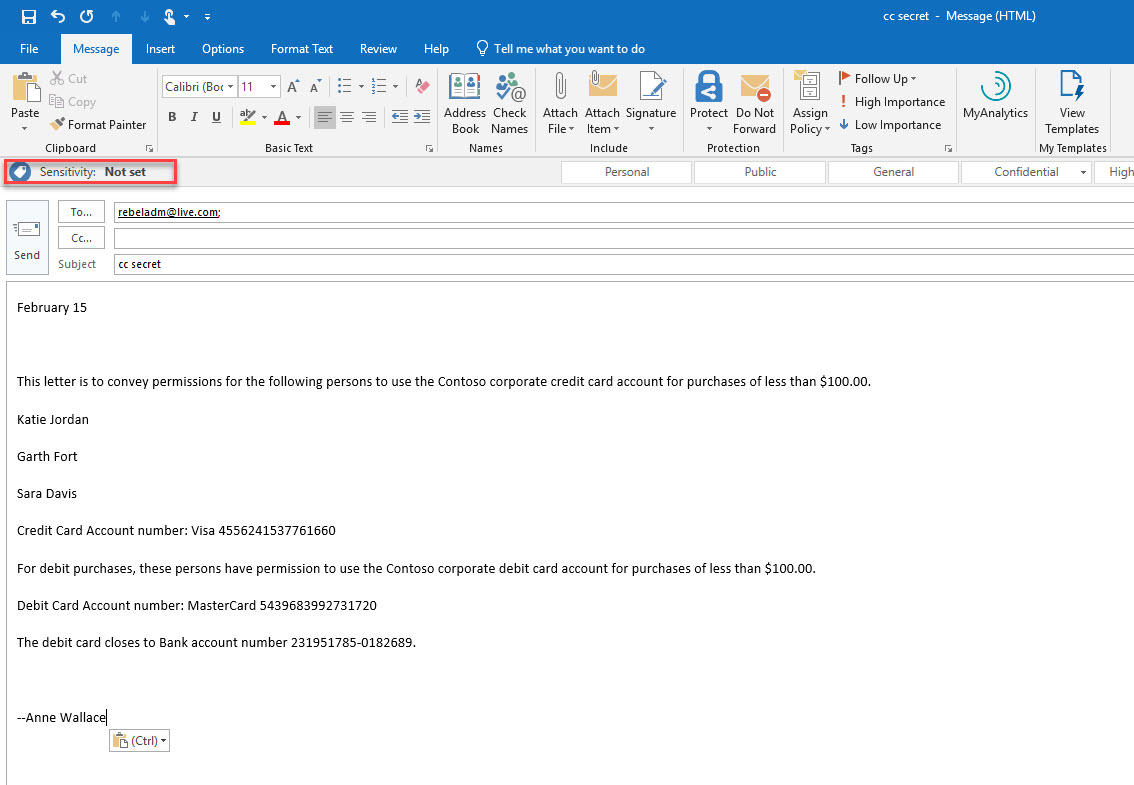Decrease the paragraph indent
Viewport: 1134px width, 785px height.
point(399,116)
